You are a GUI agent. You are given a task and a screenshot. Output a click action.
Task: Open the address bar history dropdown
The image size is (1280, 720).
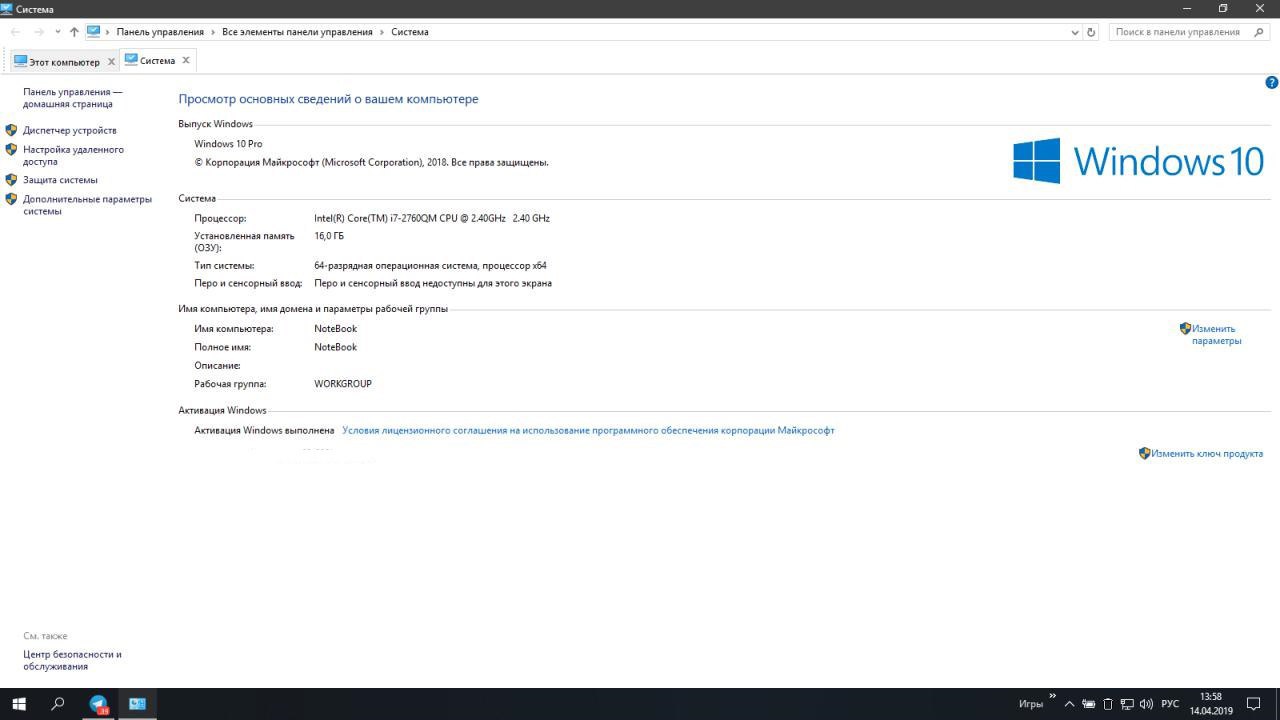point(1074,32)
